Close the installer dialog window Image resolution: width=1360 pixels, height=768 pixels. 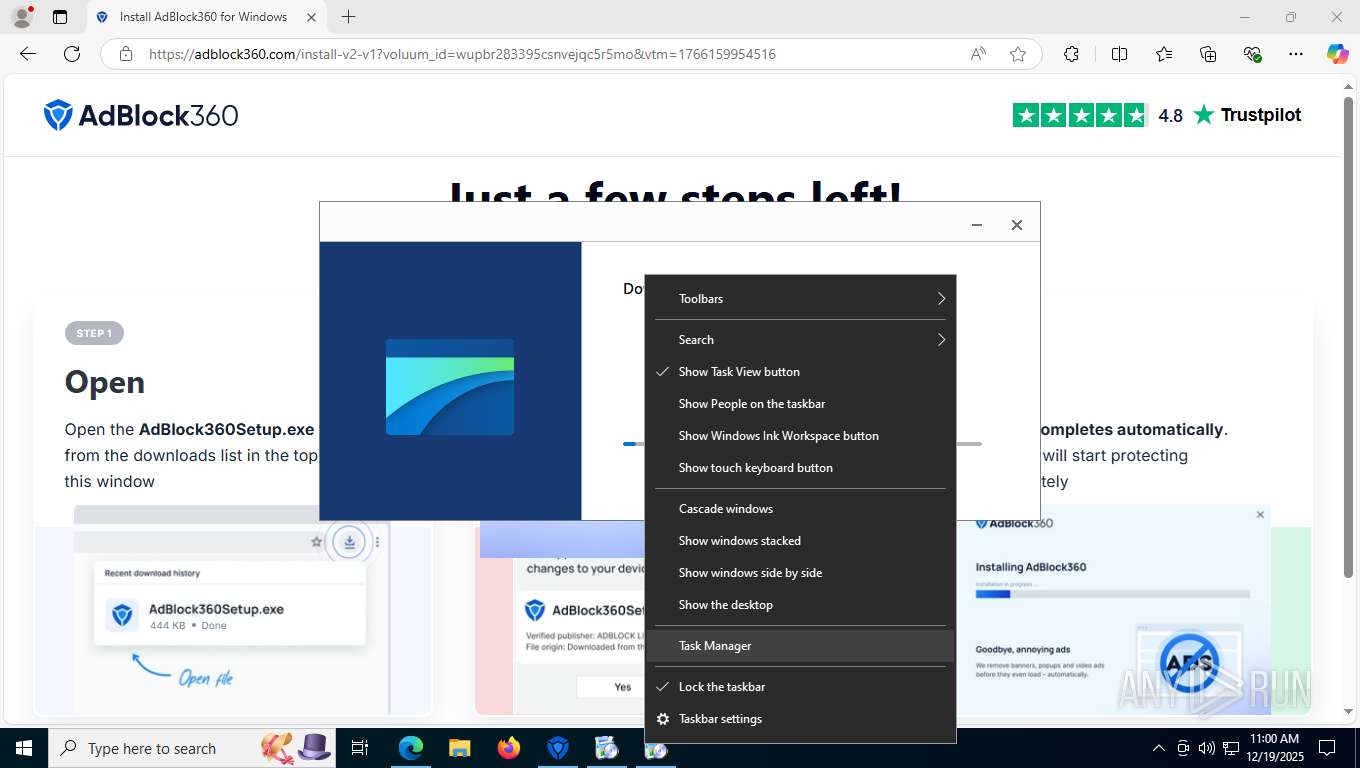1016,225
